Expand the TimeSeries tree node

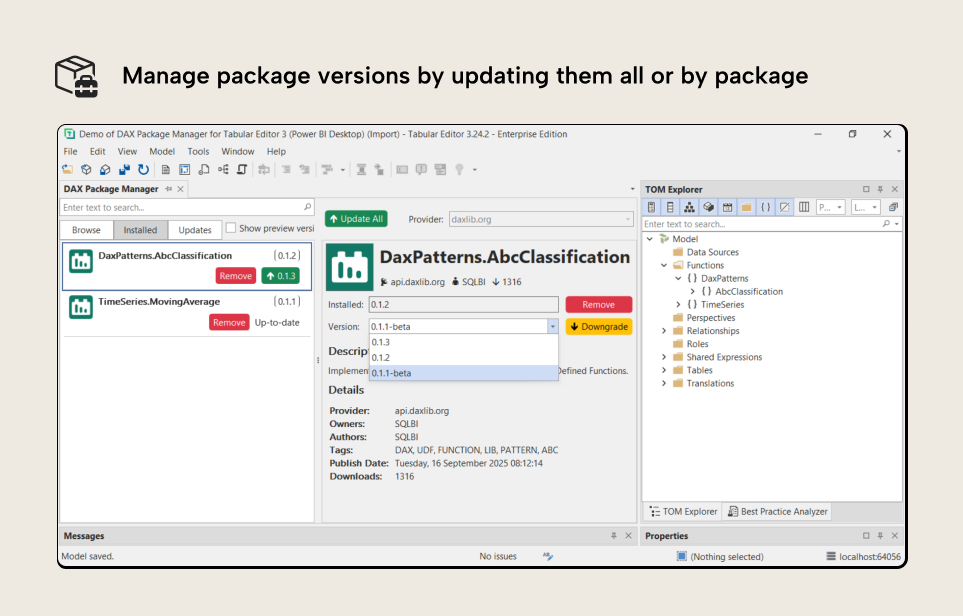pyautogui.click(x=678, y=305)
